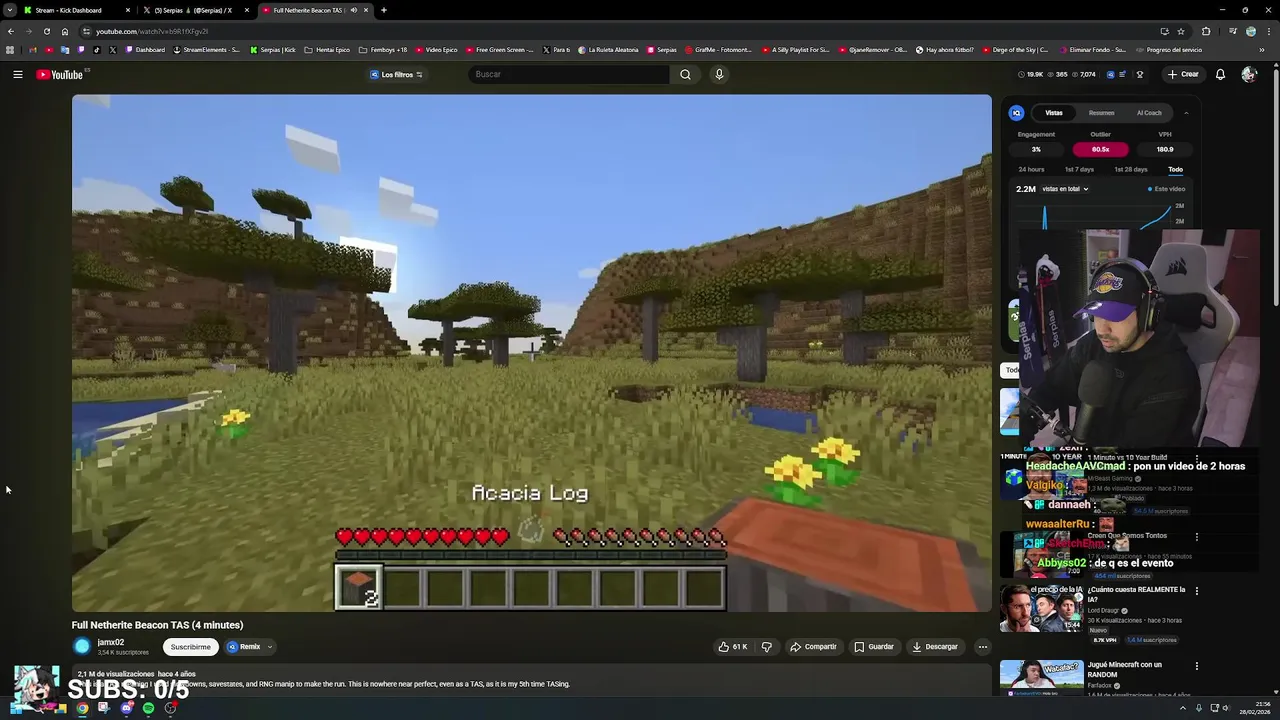Select the Todo time range
This screenshot has height=720, width=1280.
pyautogui.click(x=1176, y=169)
